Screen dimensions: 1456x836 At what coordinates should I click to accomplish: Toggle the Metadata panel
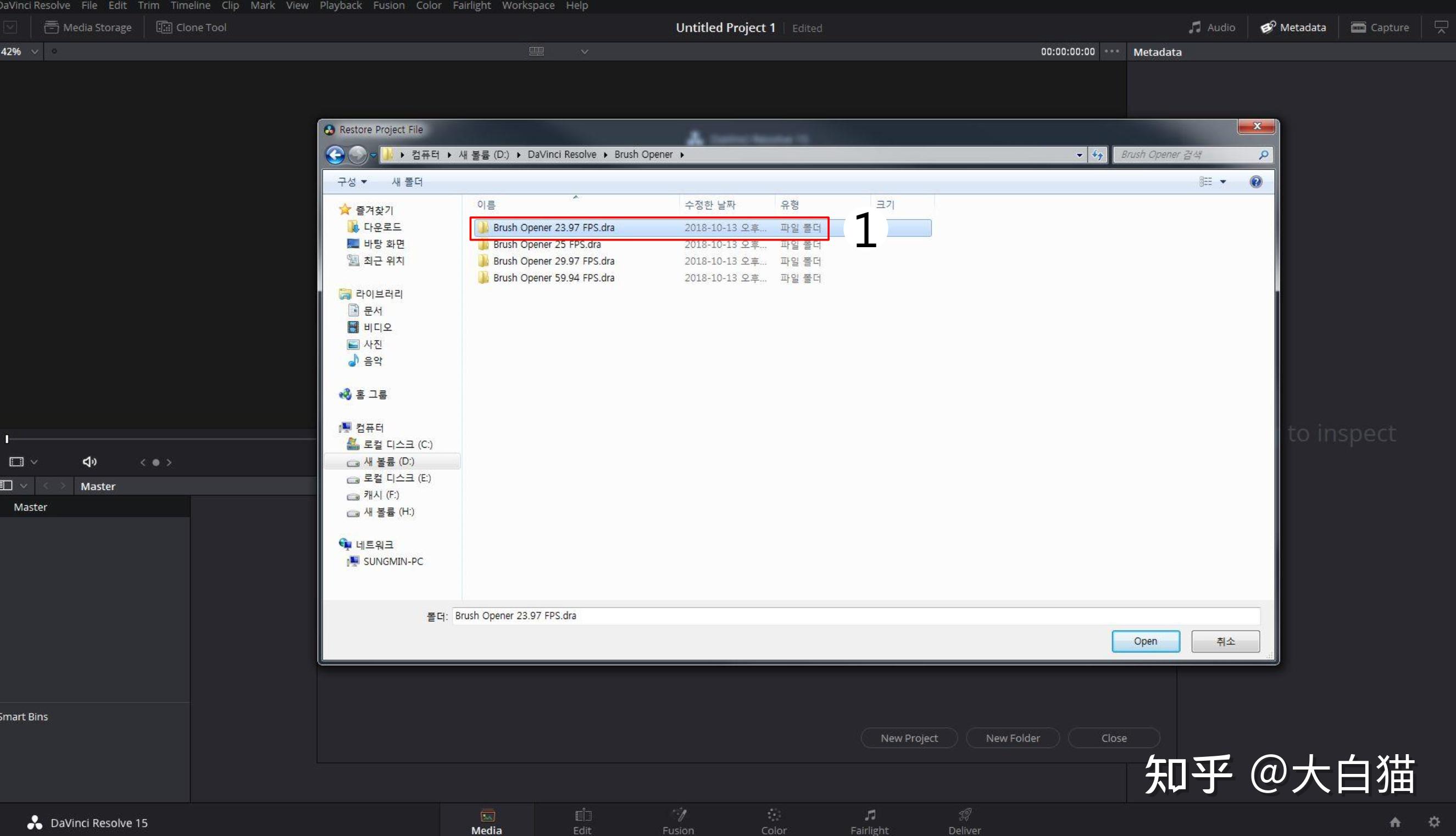(x=1293, y=27)
